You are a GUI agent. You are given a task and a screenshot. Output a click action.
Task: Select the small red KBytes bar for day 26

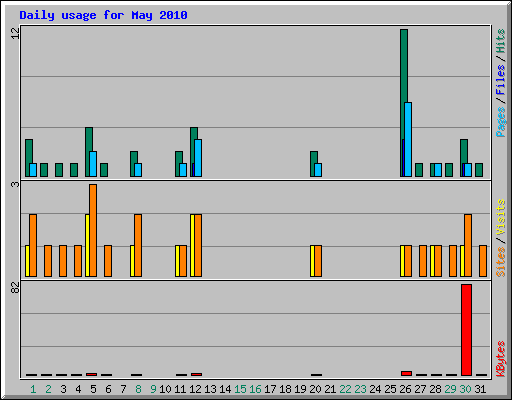coord(406,373)
